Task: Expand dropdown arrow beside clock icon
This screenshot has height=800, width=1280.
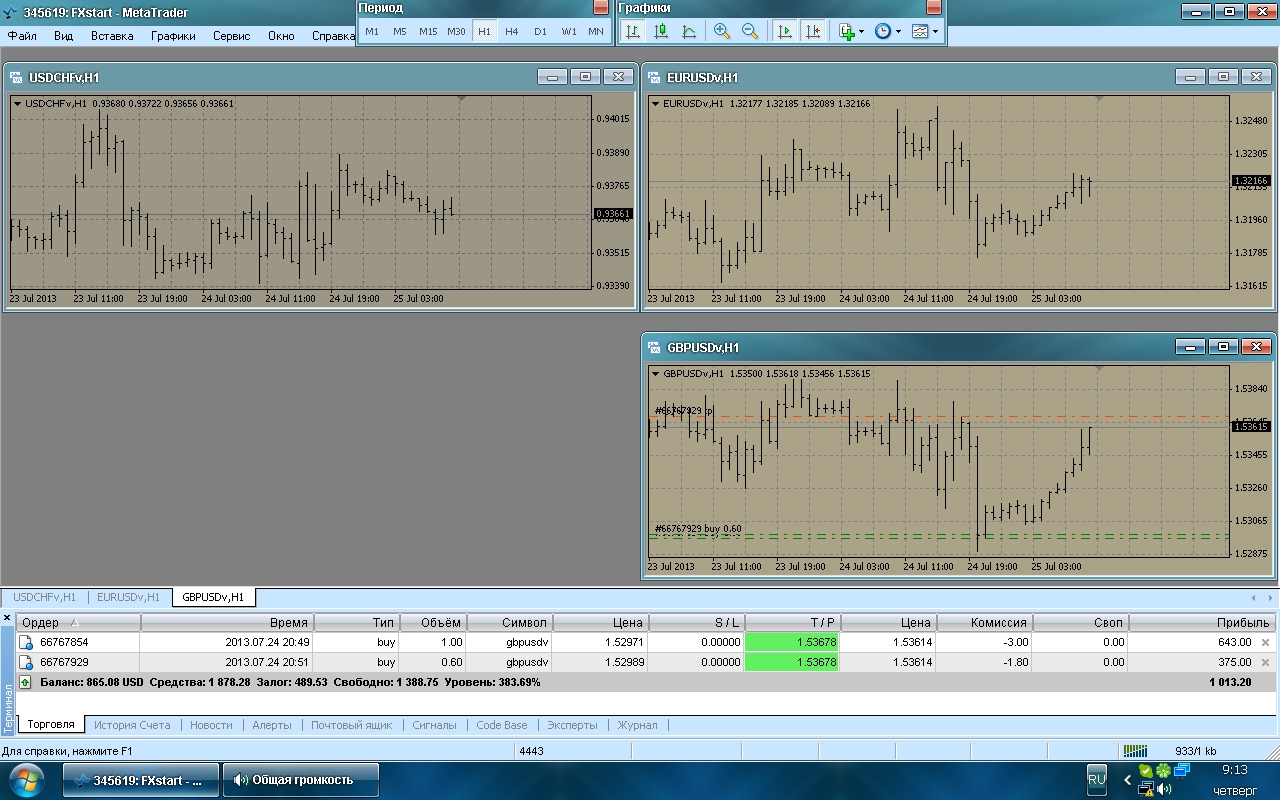Action: click(898, 31)
